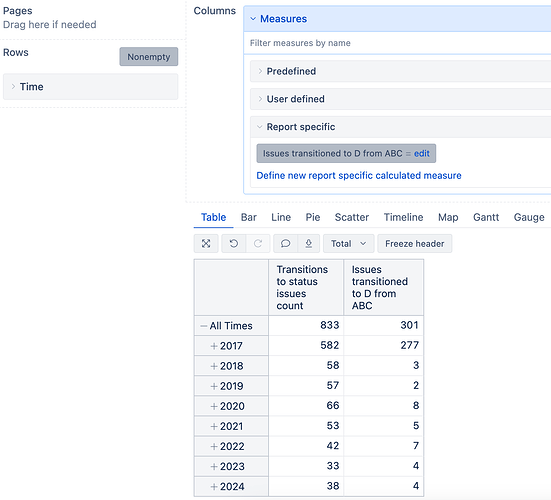Toggle the Freeze header button

(x=415, y=243)
